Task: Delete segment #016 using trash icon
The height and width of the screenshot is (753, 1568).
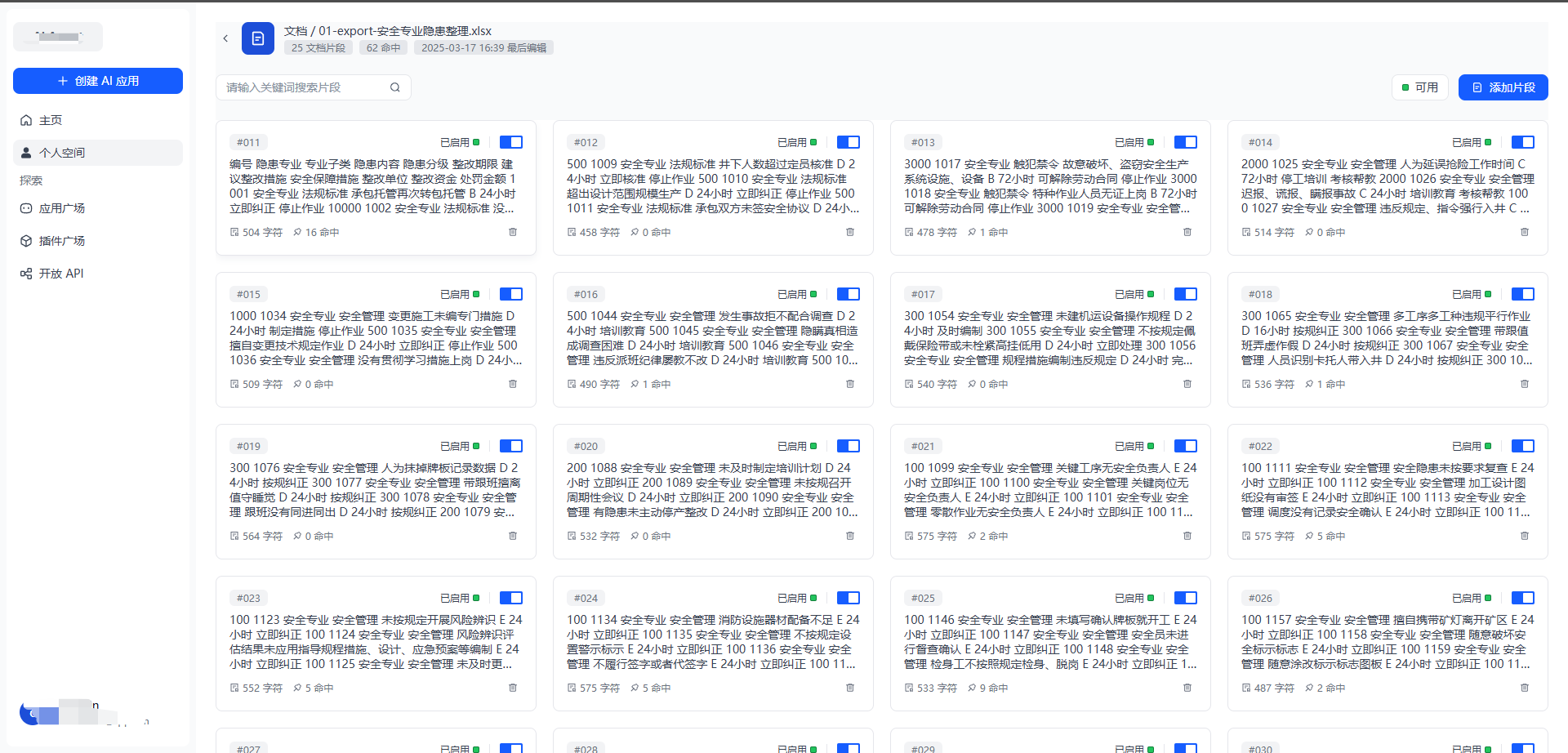Action: 850,384
